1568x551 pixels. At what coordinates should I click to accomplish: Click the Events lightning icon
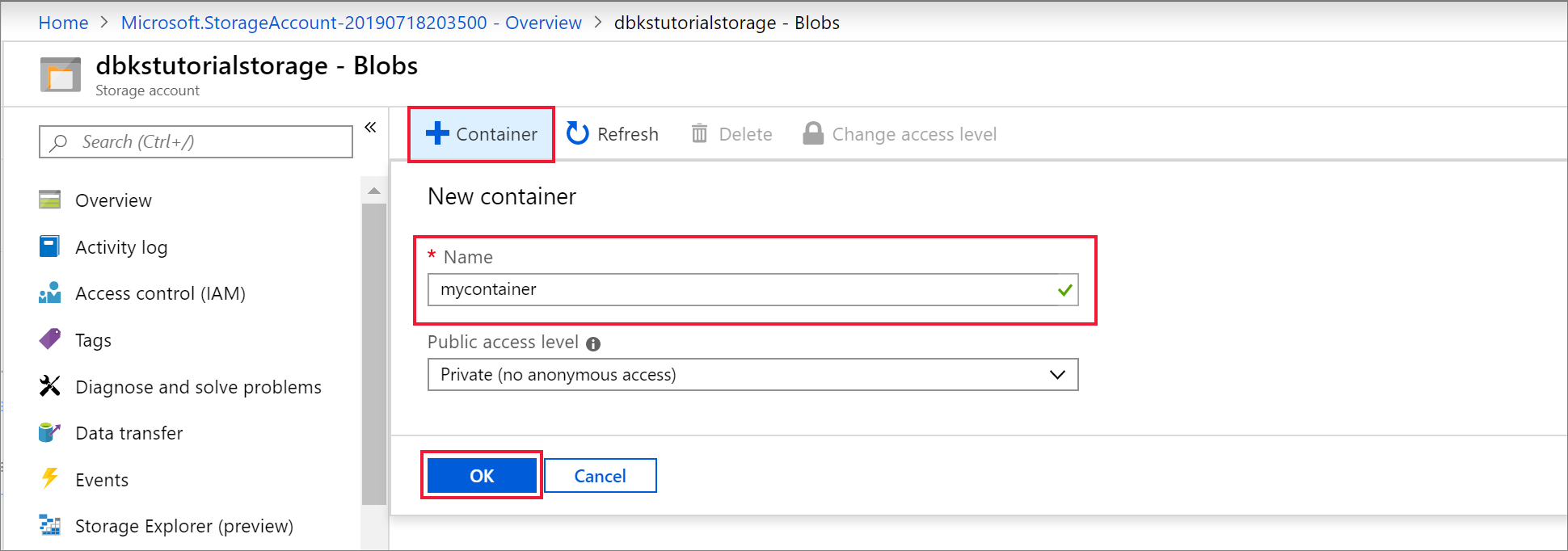[49, 478]
